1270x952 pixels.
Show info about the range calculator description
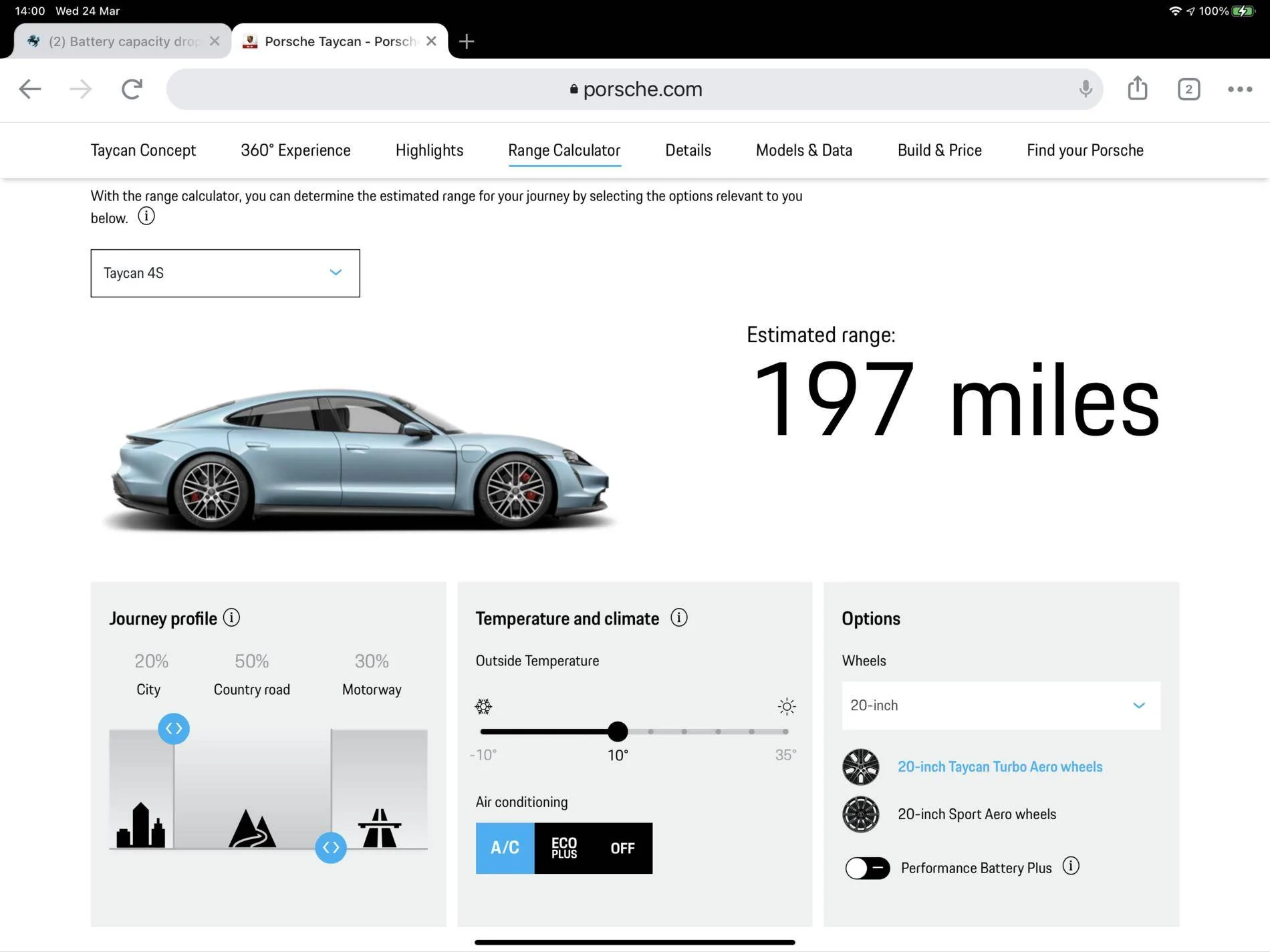(146, 216)
